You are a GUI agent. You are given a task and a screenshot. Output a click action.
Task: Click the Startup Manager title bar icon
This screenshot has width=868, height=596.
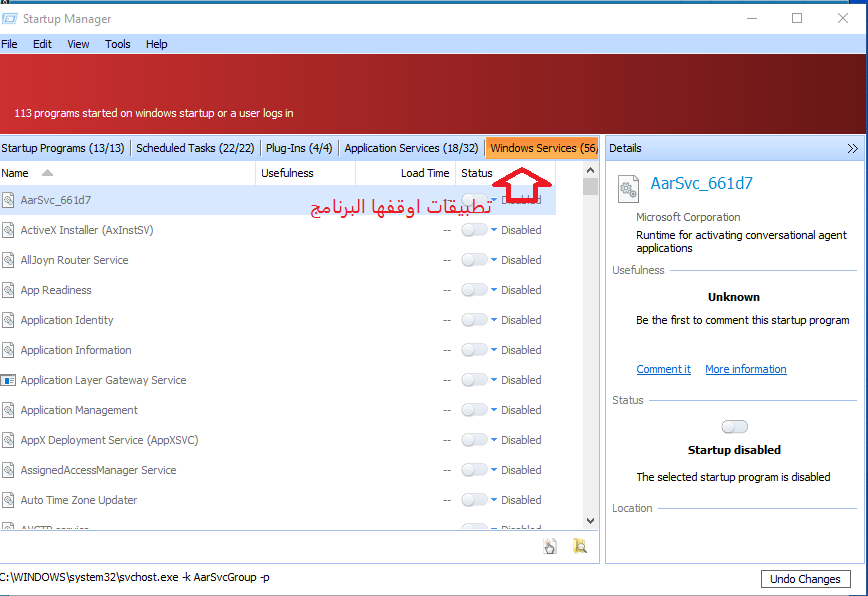point(9,19)
